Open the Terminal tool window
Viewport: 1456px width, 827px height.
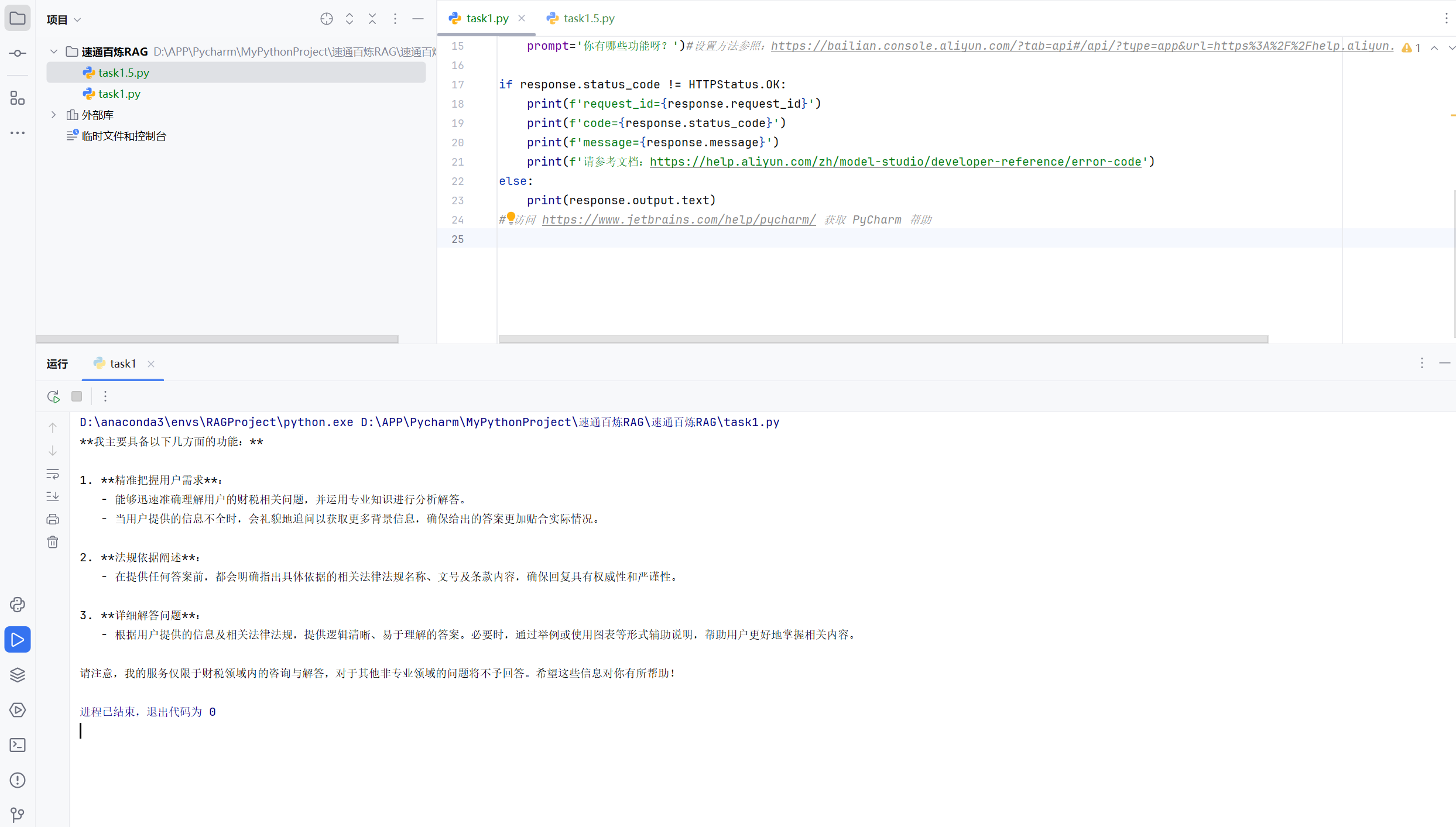(18, 745)
